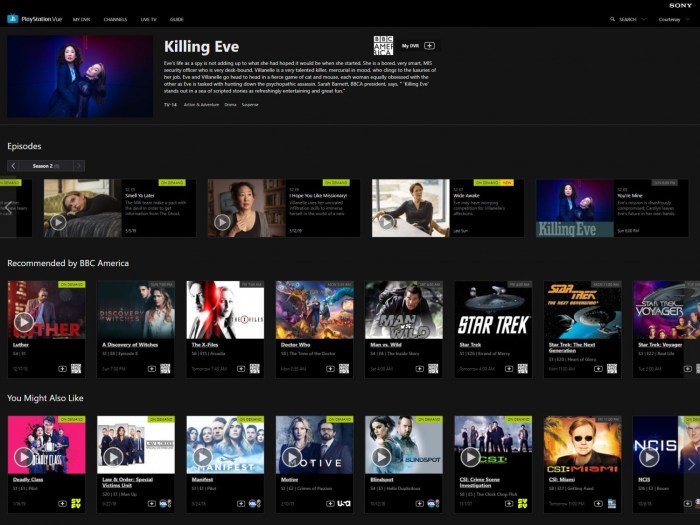Open Star Trek: The Next Generation link
Screen dimensions: 700x525
(x=572, y=347)
